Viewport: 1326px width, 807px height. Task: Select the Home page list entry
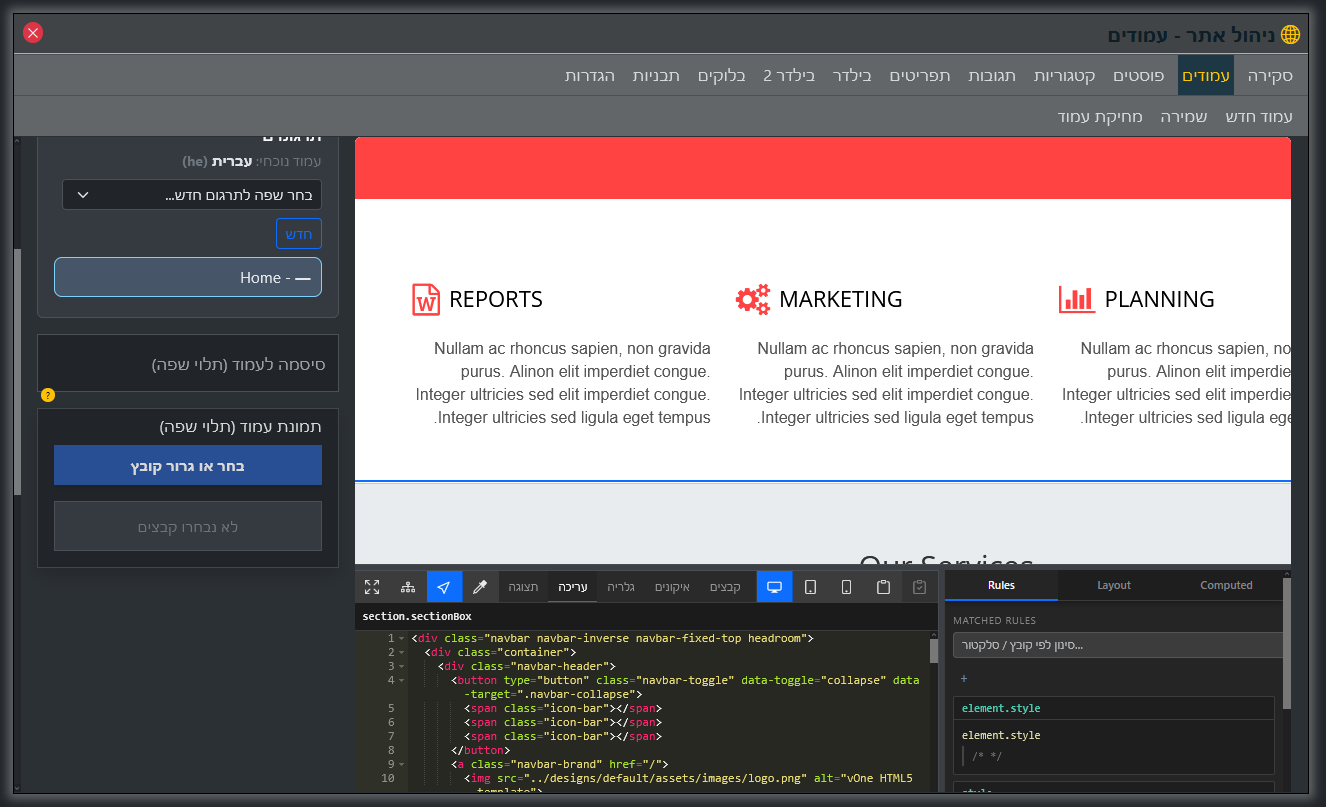pyautogui.click(x=188, y=277)
